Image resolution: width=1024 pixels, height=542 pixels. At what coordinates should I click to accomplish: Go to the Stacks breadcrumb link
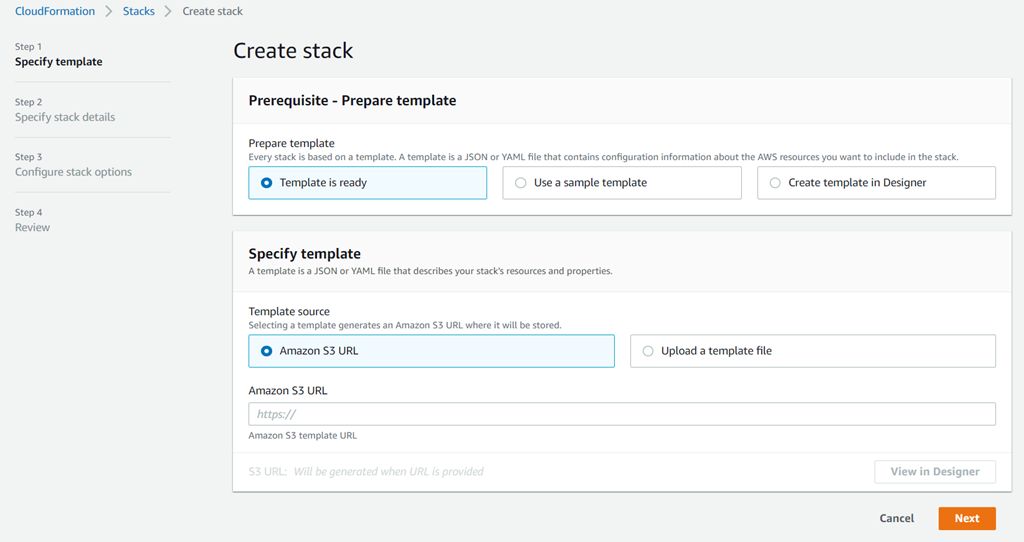(x=138, y=11)
